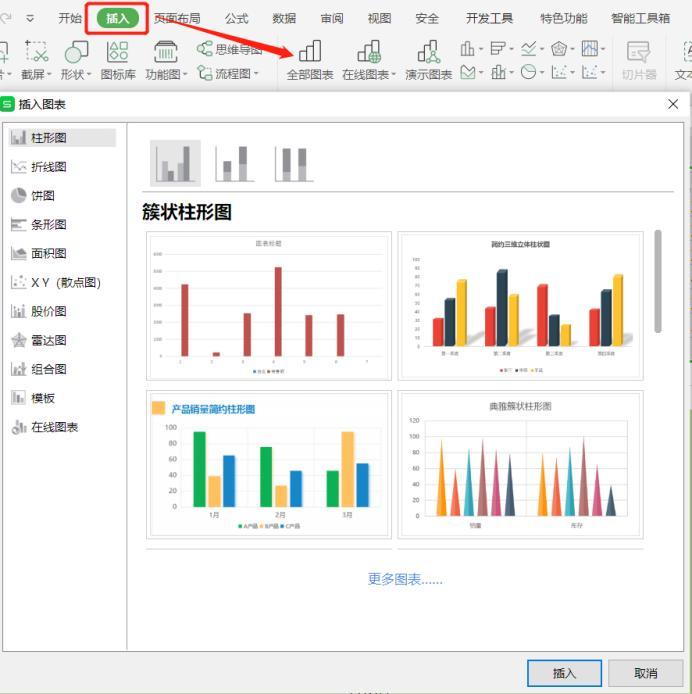The image size is (692, 694).
Task: Click the column chart ribbon icon
Action: point(468,48)
